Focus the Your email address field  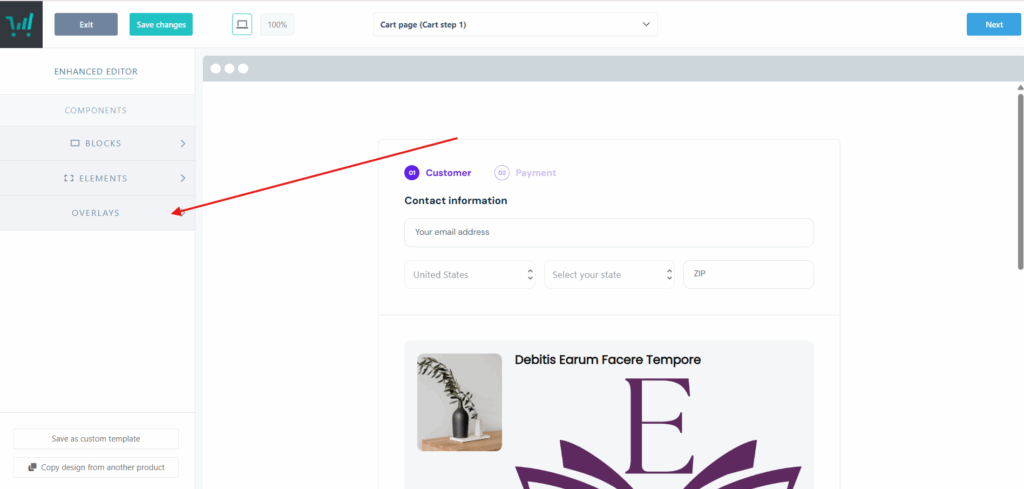coord(609,232)
